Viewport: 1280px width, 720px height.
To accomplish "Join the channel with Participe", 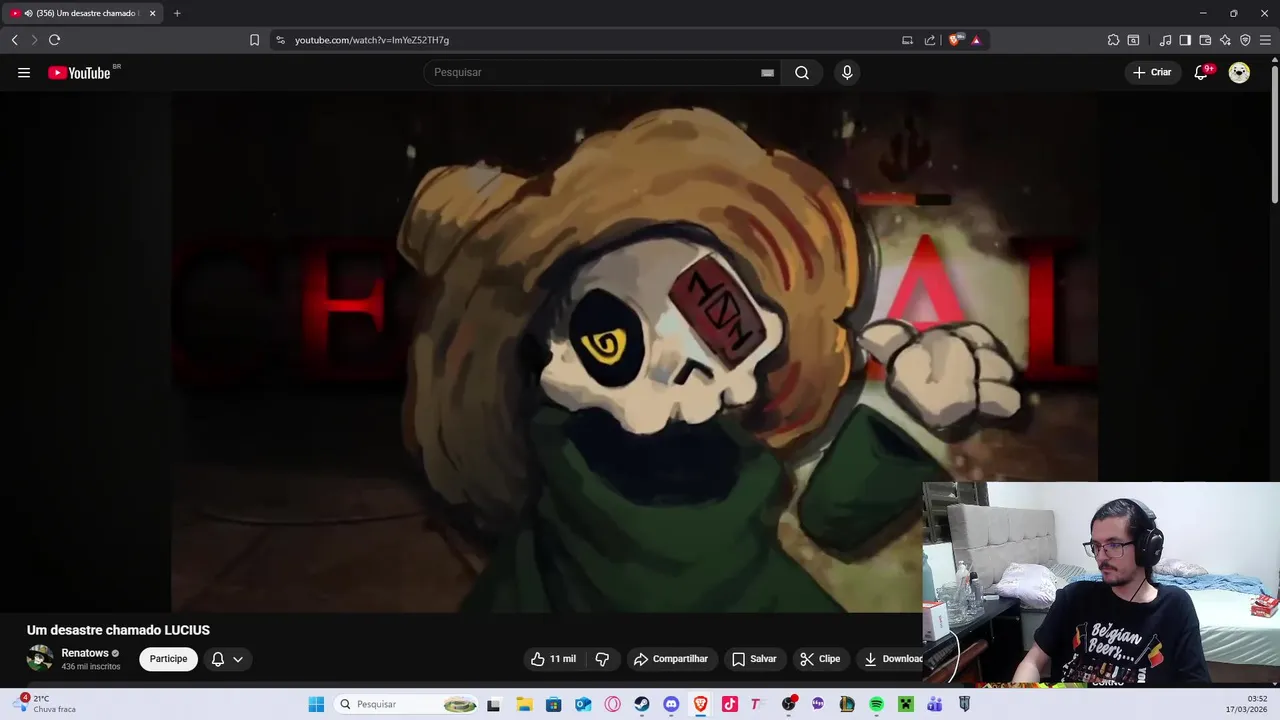I will [169, 659].
